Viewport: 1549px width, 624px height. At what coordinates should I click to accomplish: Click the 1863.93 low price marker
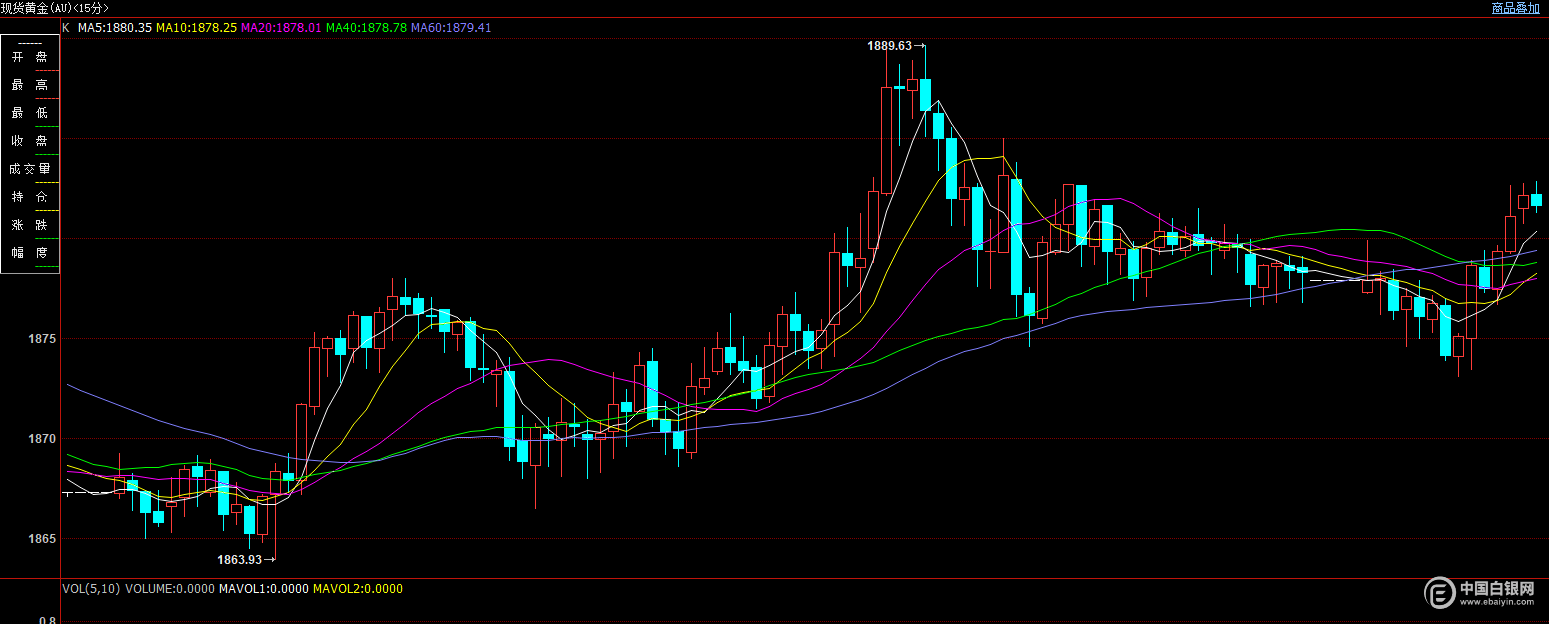pyautogui.click(x=240, y=560)
